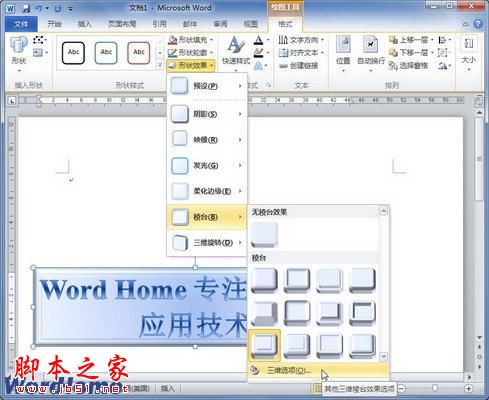489x400 pixels.
Task: Open the quick access toolbar customize arrow
Action: pos(71,9)
